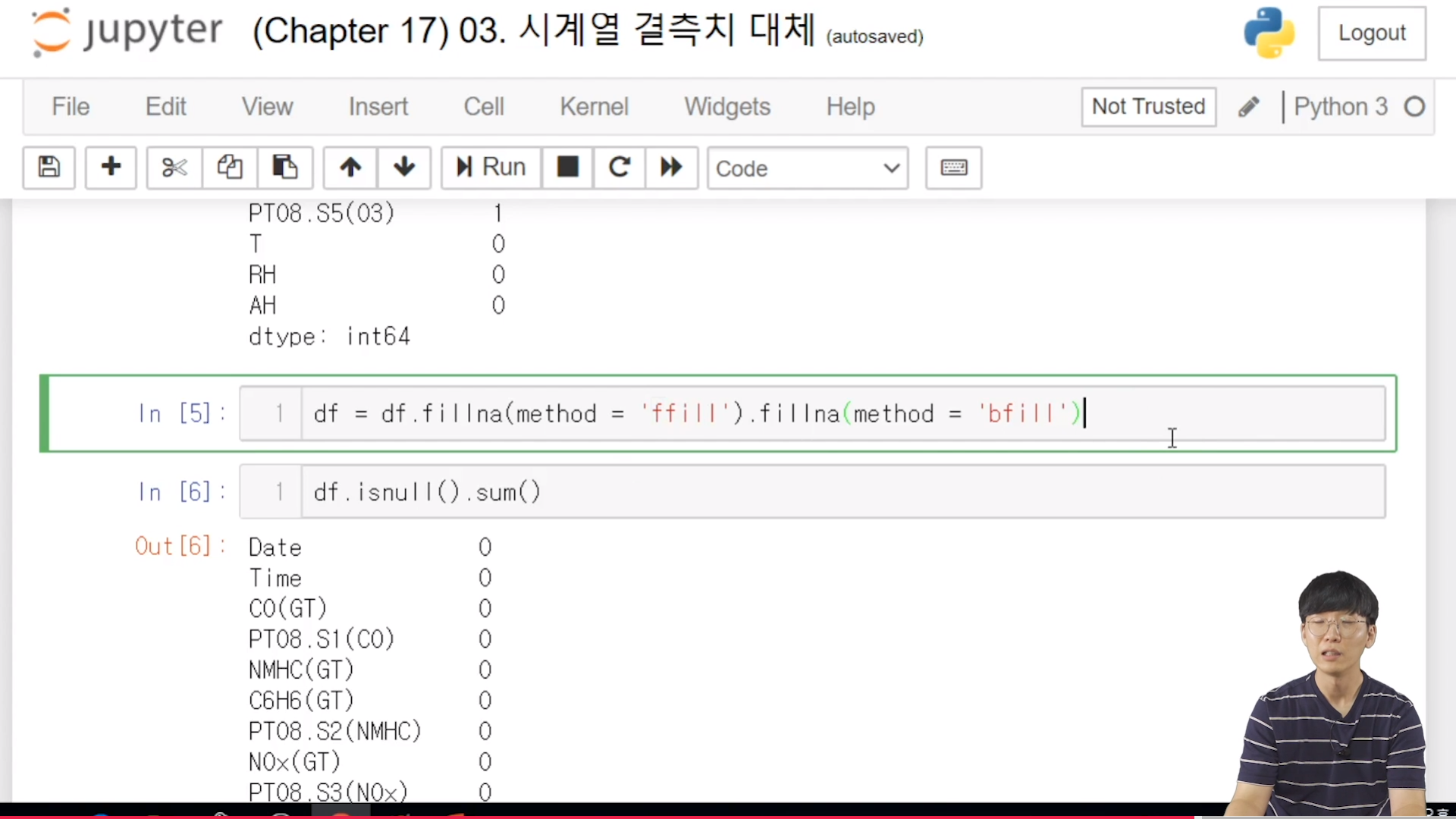Restart and run all fast-forward icon
The height and width of the screenshot is (819, 1456).
click(x=671, y=168)
